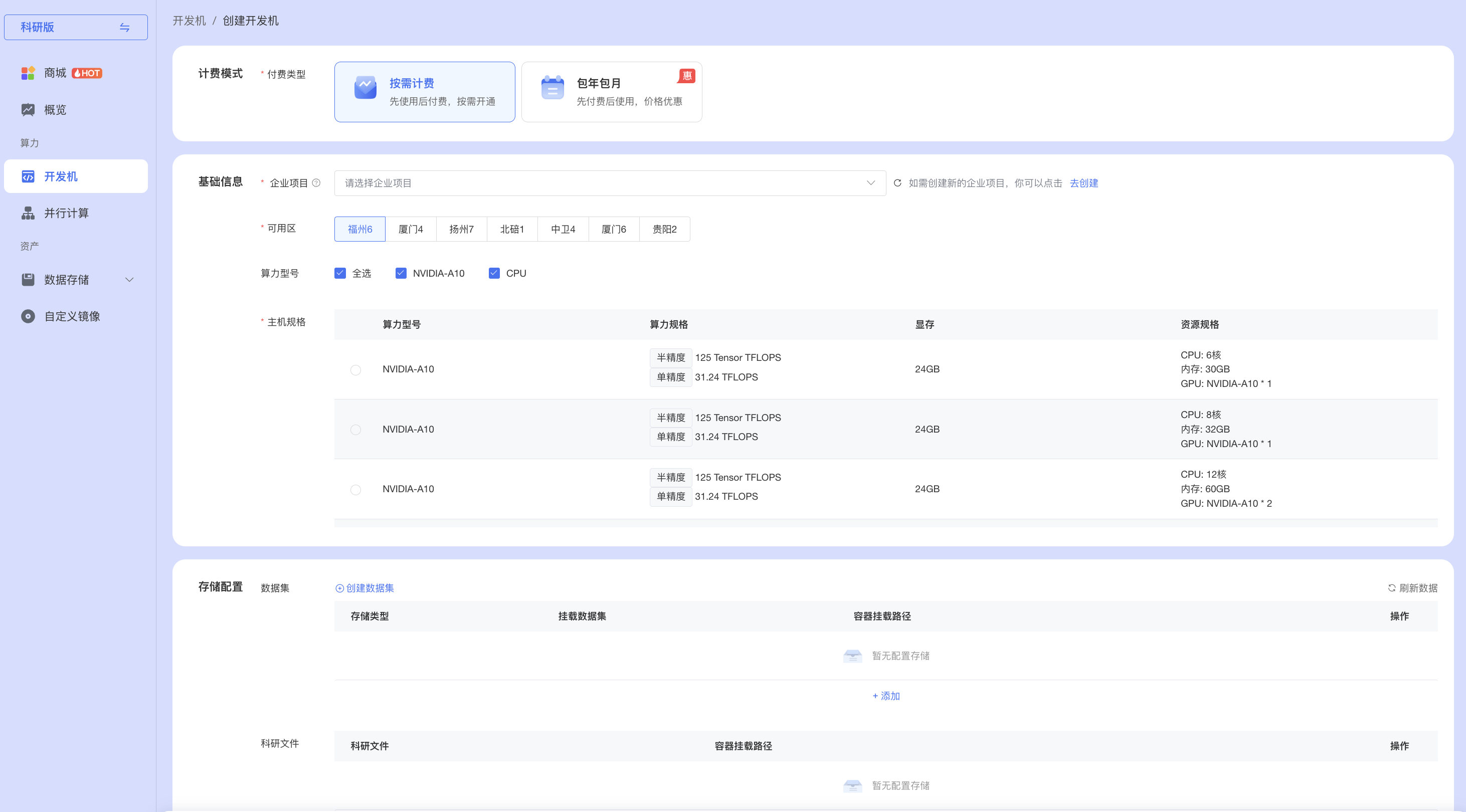Screen dimensions: 1466x812
Task: Open 并行计算 in the sidebar
Action: tap(76, 213)
